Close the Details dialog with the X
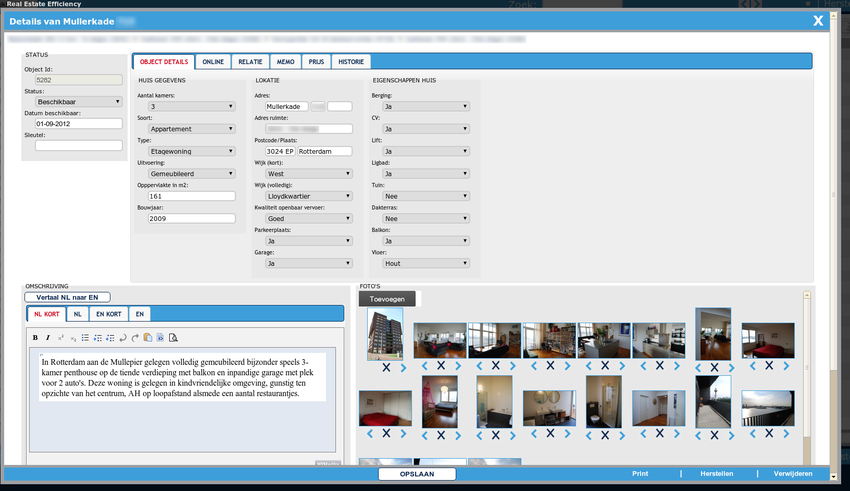850x491 pixels. coord(818,21)
